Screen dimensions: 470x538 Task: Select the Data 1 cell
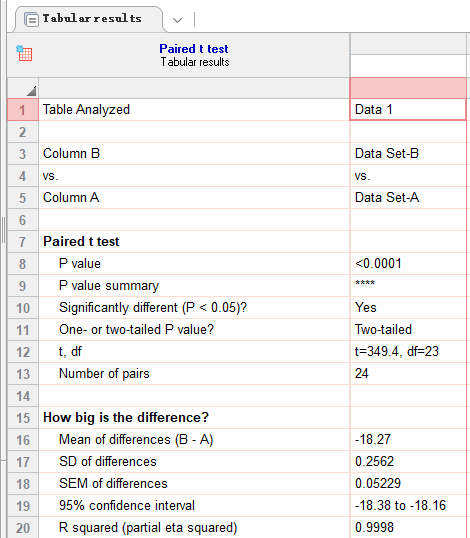pos(408,110)
